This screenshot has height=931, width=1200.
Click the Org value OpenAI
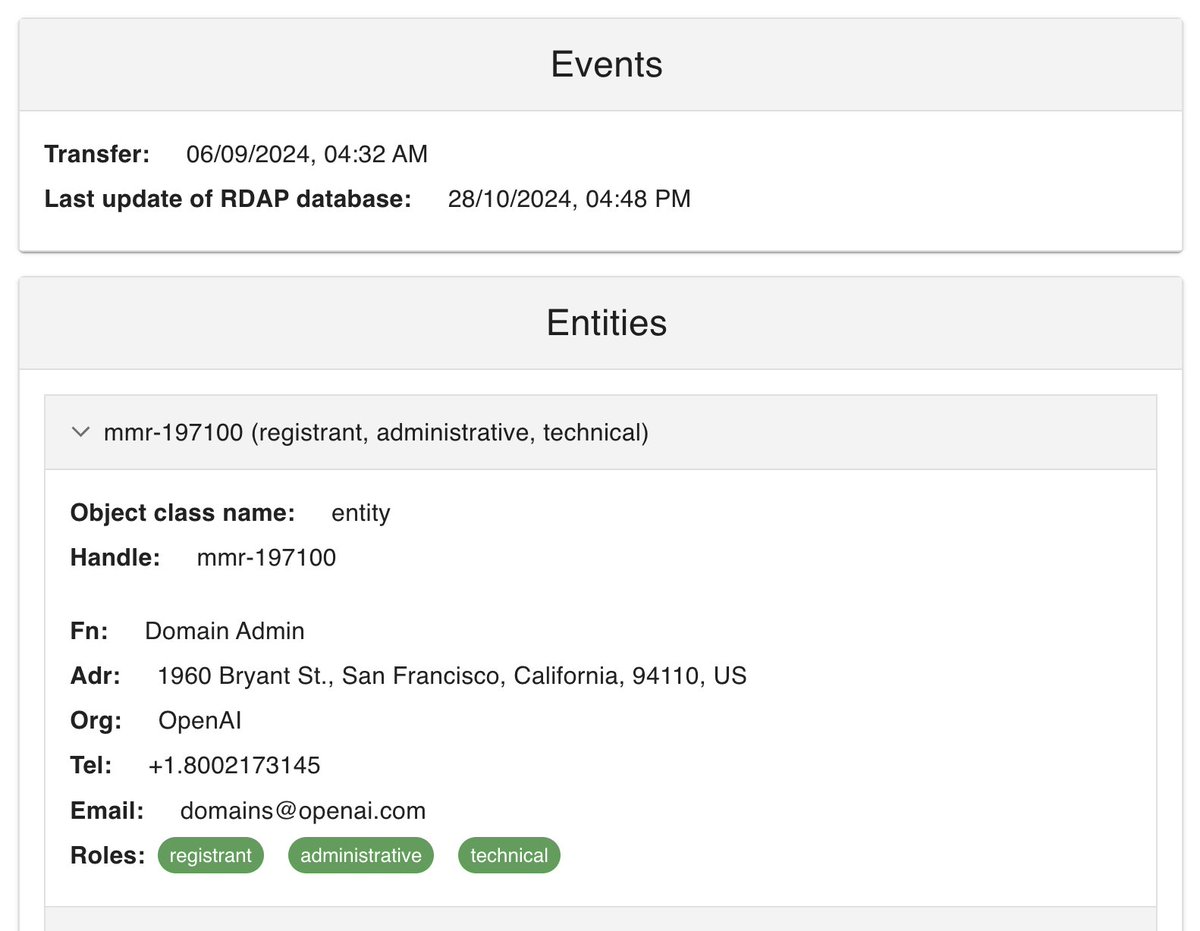point(200,721)
